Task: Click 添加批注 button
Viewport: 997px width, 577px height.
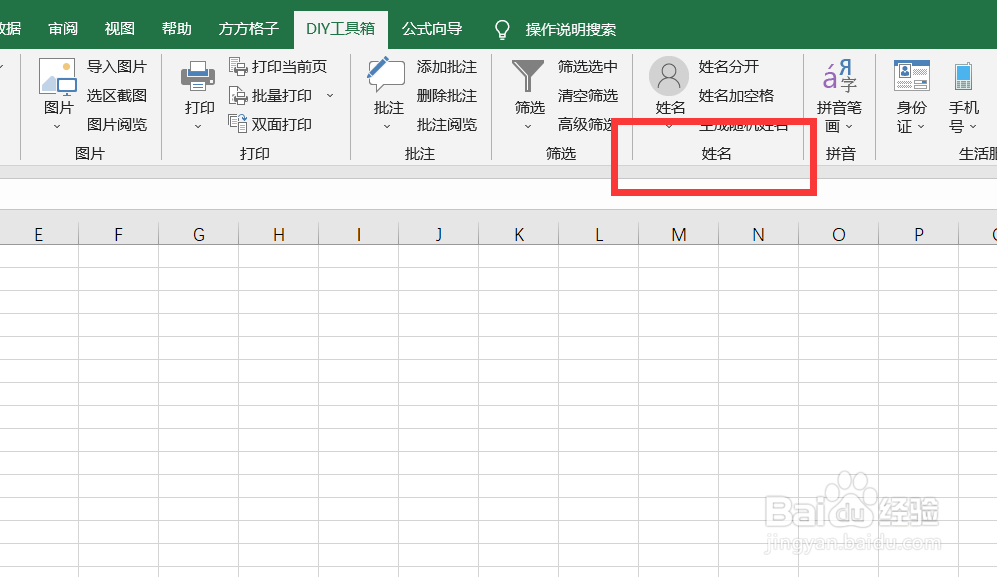Action: click(446, 67)
